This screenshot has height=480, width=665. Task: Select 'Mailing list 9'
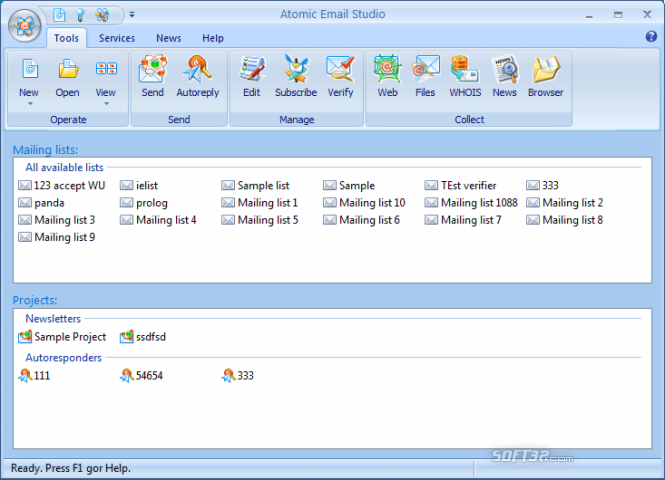57,237
